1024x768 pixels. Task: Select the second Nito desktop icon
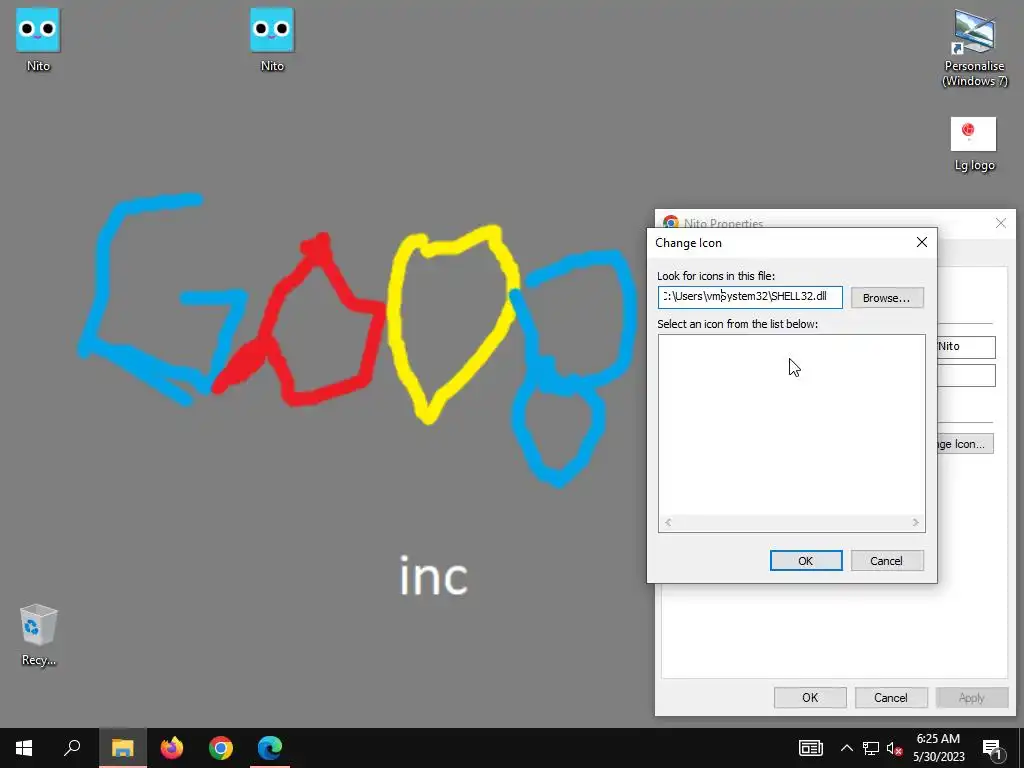click(x=272, y=39)
